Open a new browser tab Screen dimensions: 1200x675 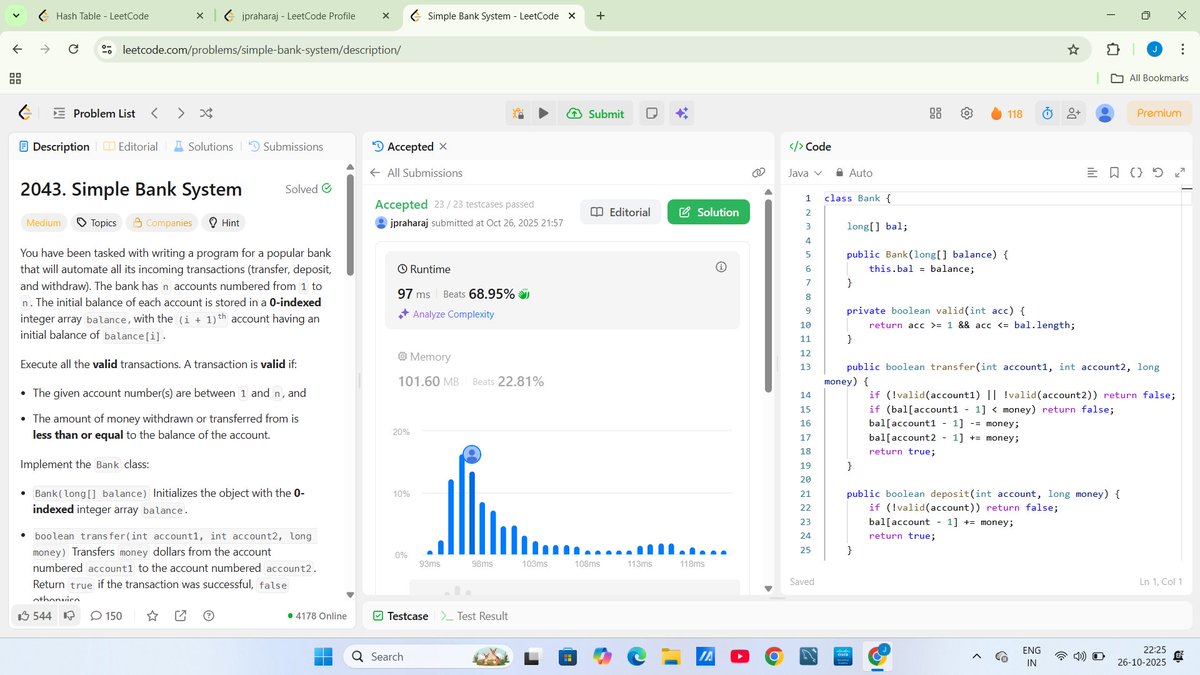point(600,16)
